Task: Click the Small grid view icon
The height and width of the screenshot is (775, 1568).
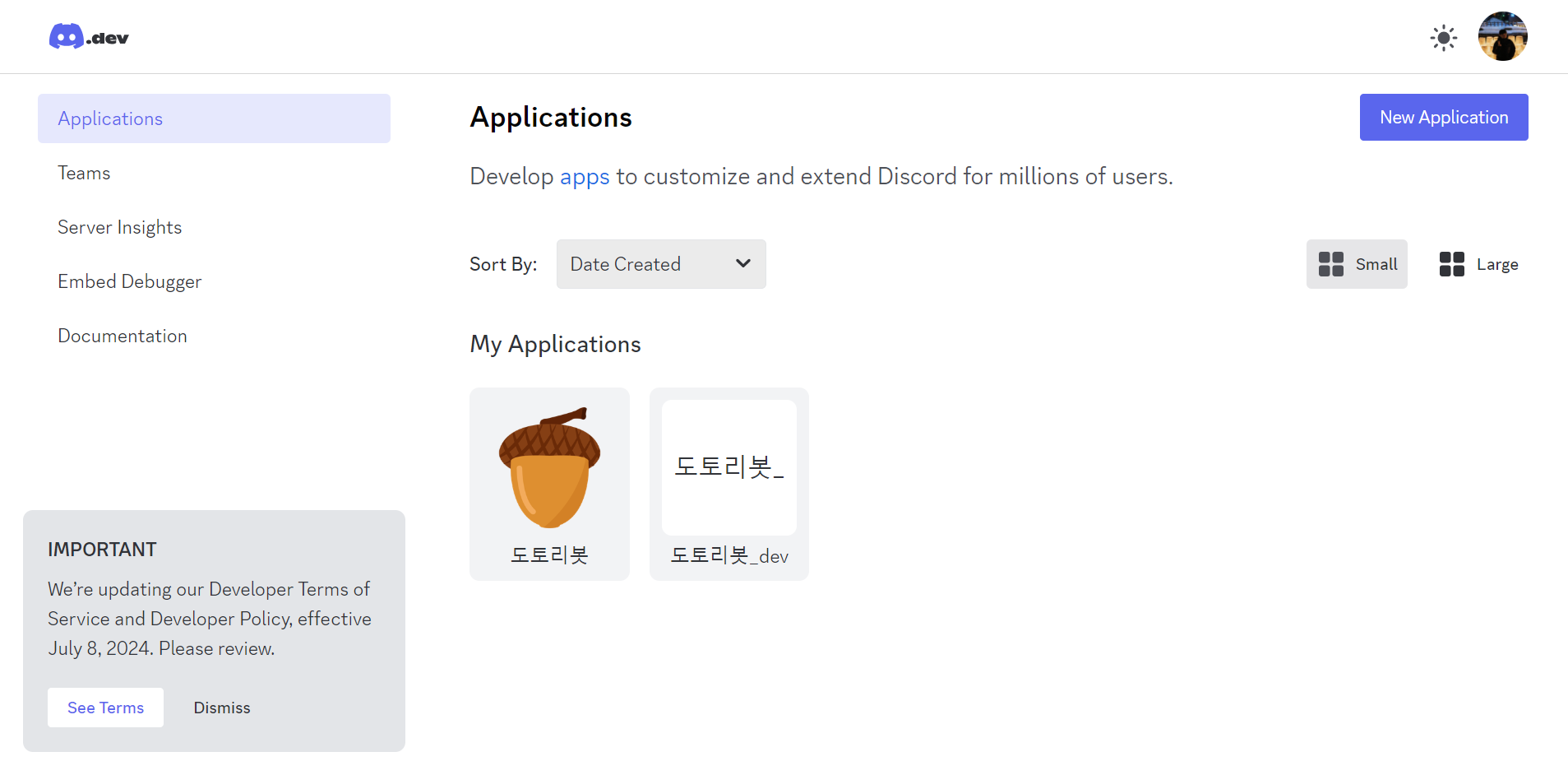Action: pos(1330,264)
